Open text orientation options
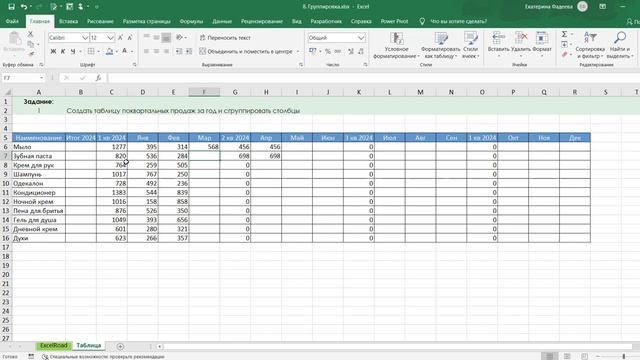 [x=180, y=38]
